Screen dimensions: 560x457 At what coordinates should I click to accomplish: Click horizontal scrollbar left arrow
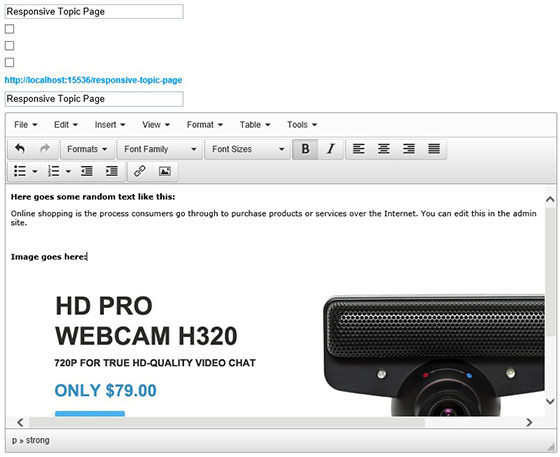(20, 422)
